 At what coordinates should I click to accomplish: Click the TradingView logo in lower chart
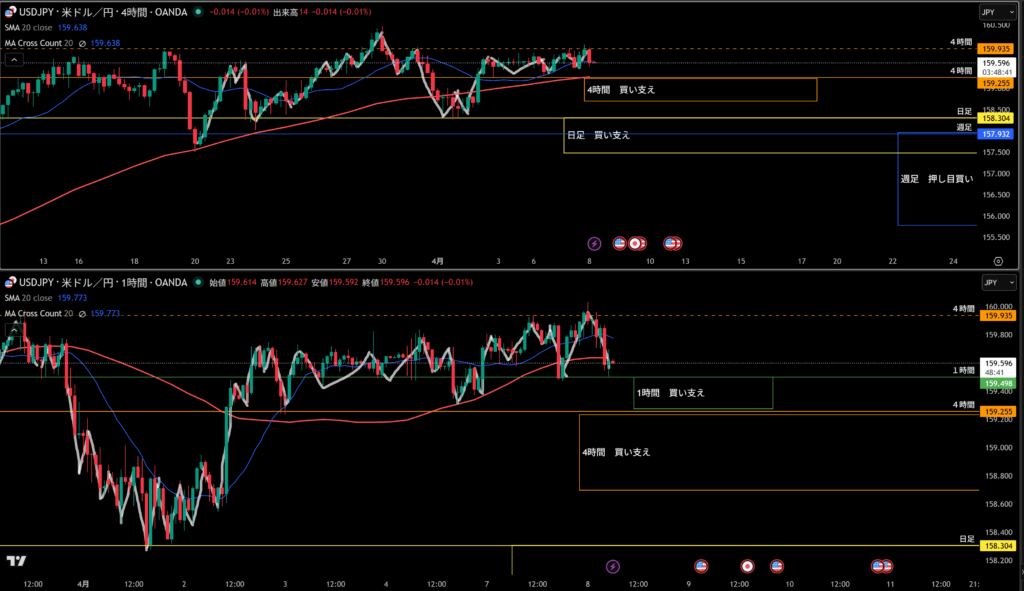pyautogui.click(x=16, y=562)
